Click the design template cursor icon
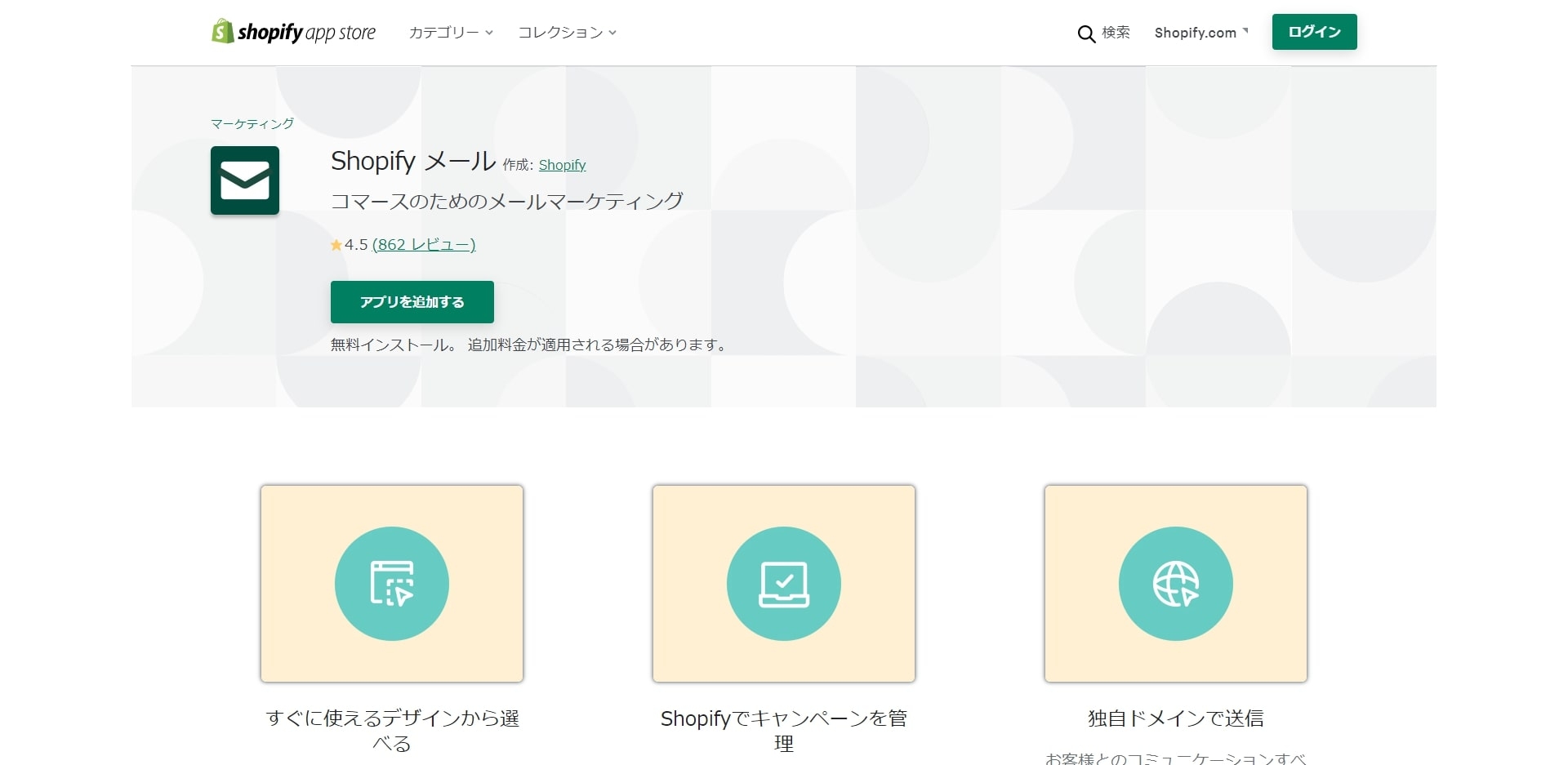The height and width of the screenshot is (765, 1568). [392, 584]
